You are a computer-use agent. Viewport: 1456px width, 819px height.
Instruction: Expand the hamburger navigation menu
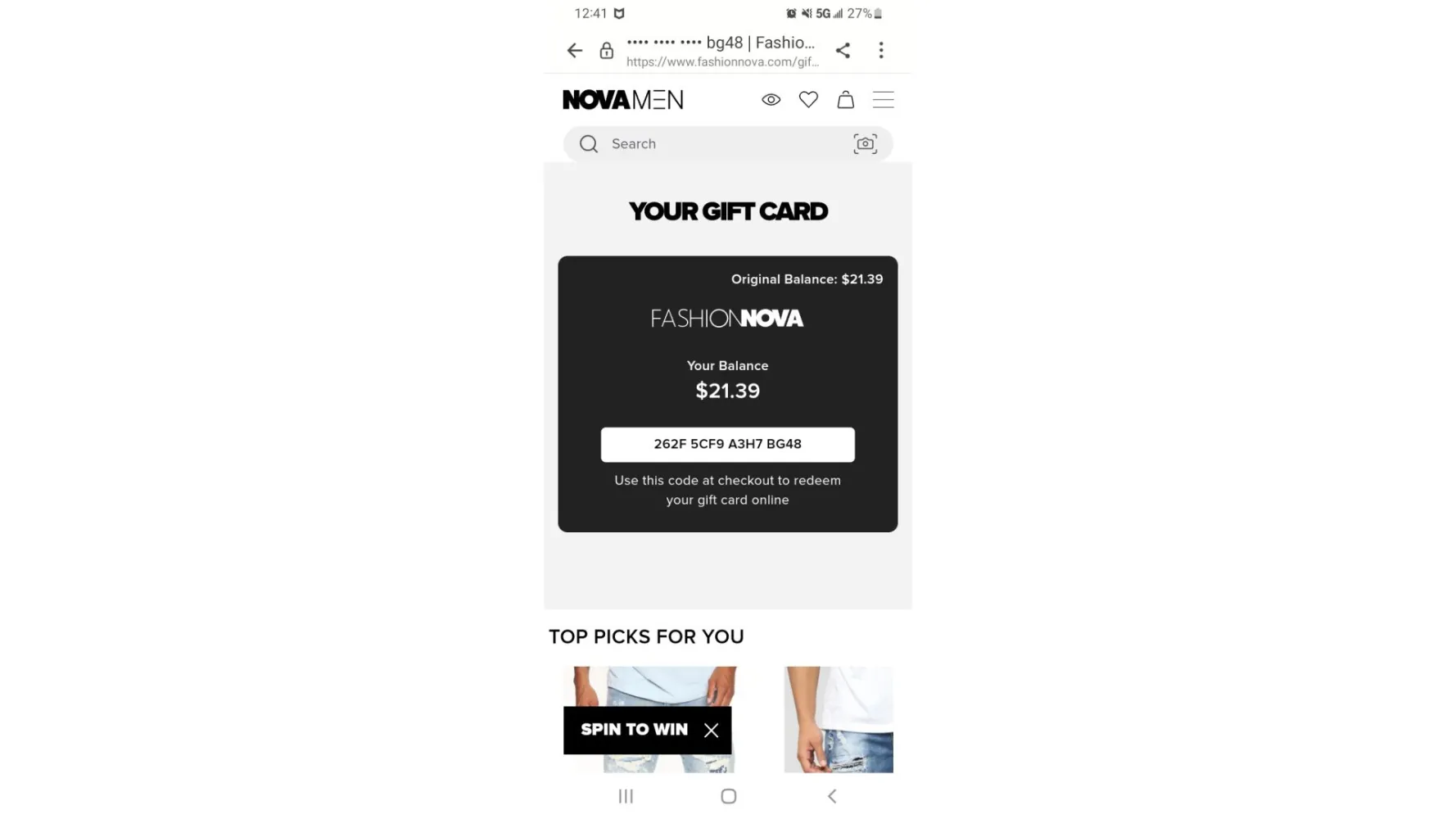(883, 100)
